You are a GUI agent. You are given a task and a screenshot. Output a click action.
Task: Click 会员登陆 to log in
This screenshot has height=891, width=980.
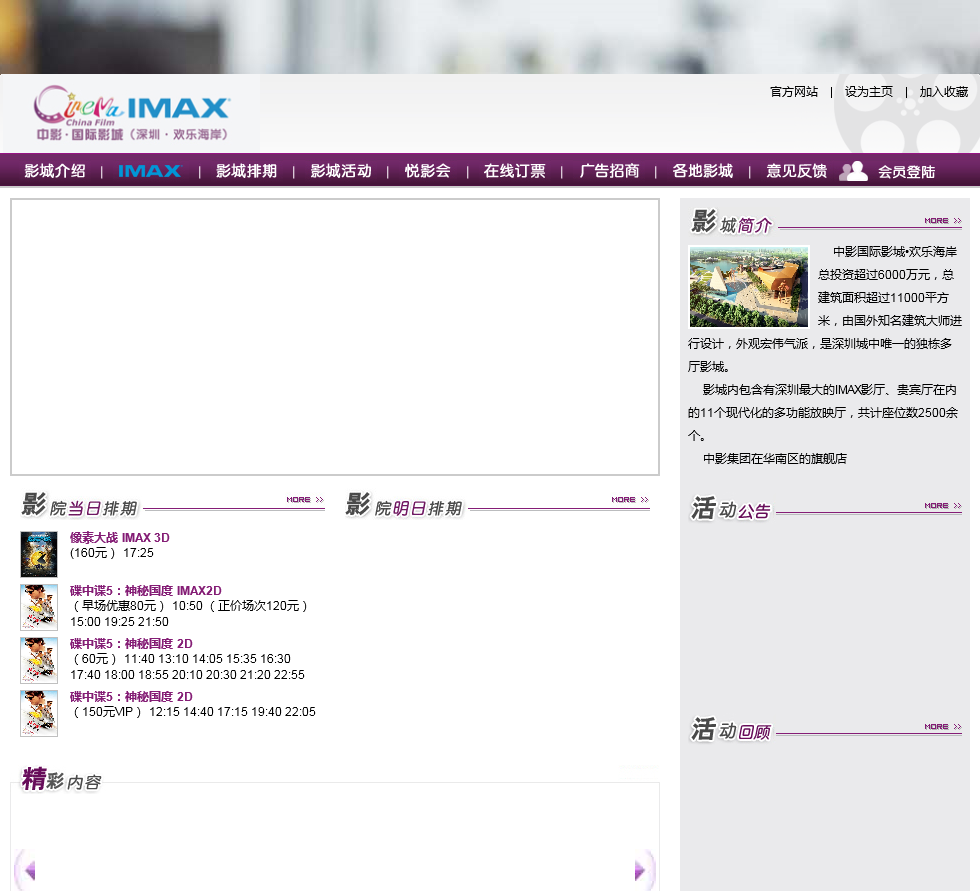(906, 172)
